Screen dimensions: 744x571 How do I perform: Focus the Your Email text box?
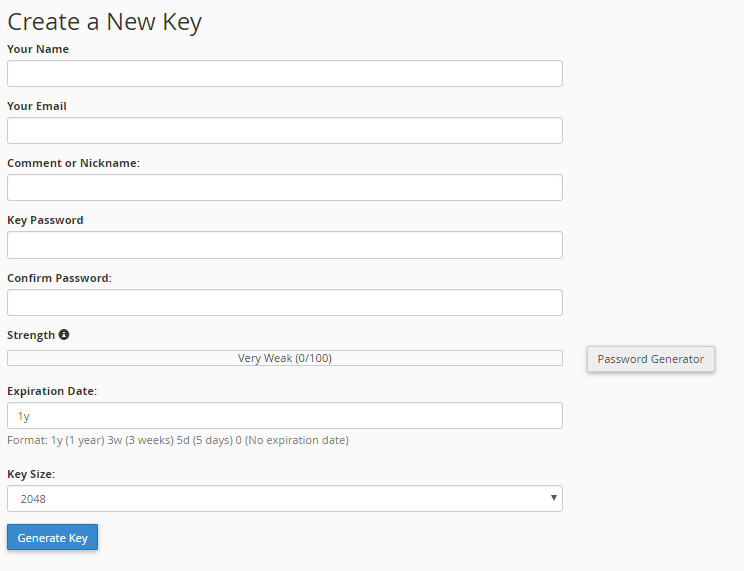285,131
